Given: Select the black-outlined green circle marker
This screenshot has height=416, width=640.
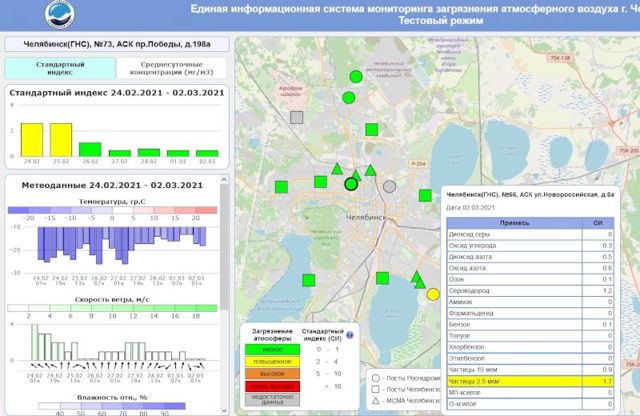Looking at the screenshot, I should 351,184.
